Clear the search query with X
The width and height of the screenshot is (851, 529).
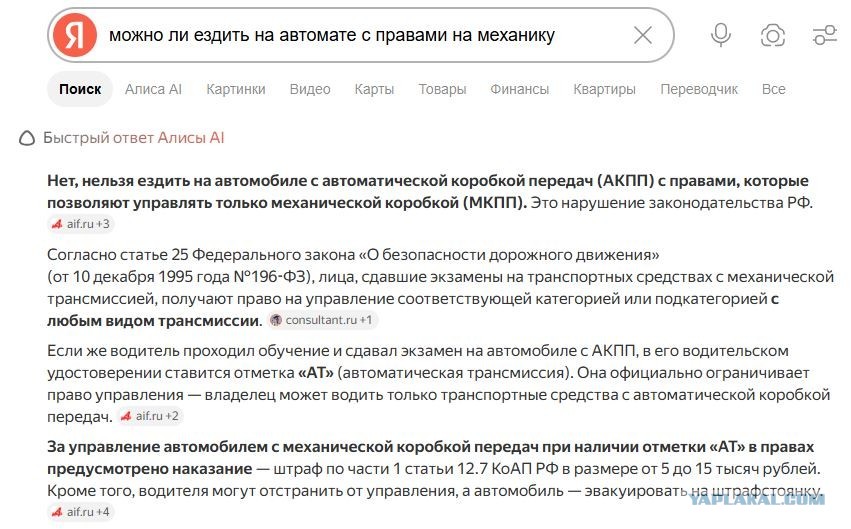pyautogui.click(x=643, y=36)
